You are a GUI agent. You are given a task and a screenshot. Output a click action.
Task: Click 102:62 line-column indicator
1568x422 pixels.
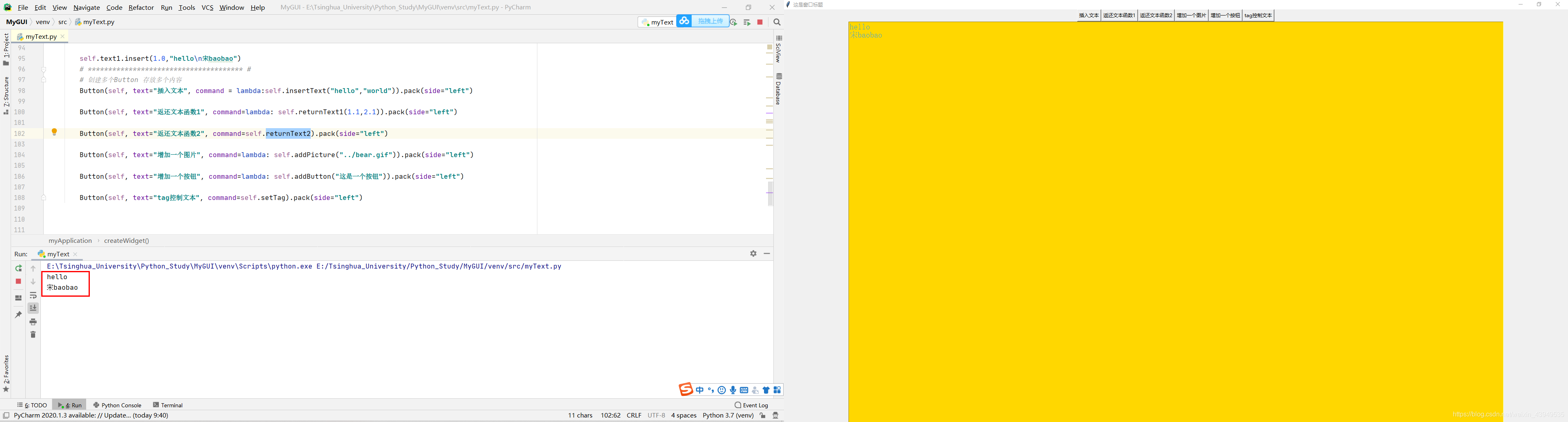click(x=610, y=415)
